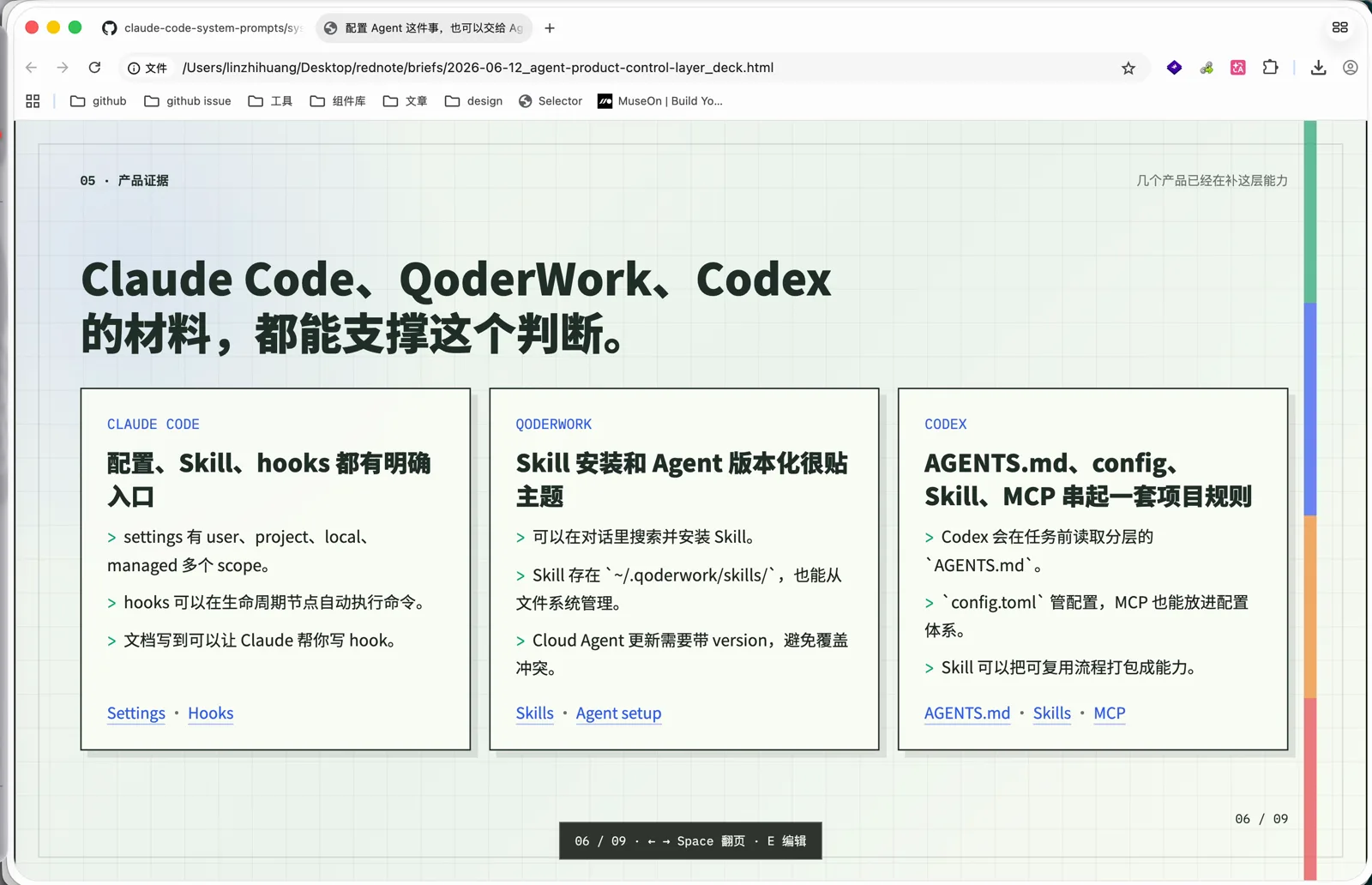Click the 05 · 产品证据 section label
Image resolution: width=1372 pixels, height=885 pixels.
[124, 181]
